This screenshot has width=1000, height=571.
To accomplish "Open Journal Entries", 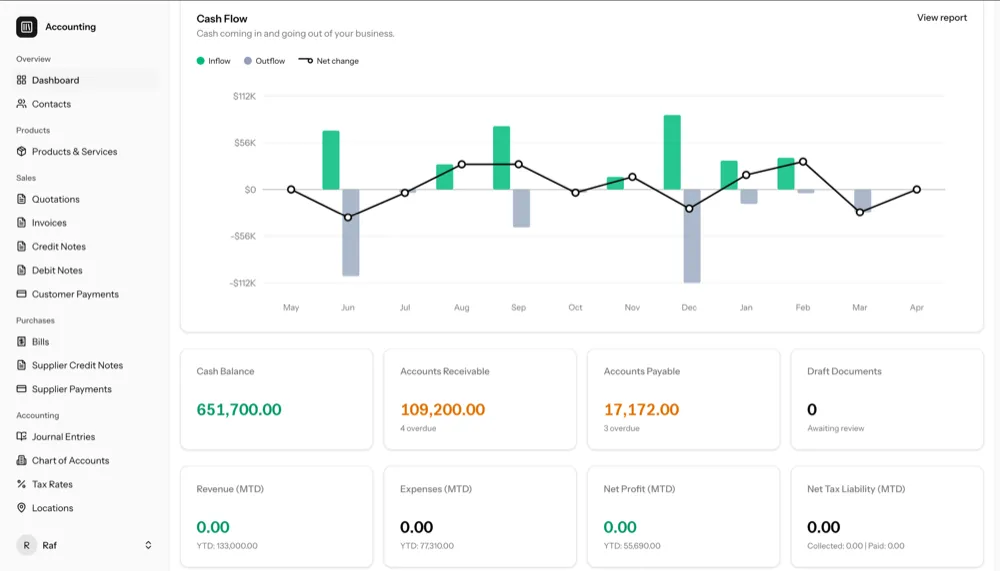I will (85, 436).
